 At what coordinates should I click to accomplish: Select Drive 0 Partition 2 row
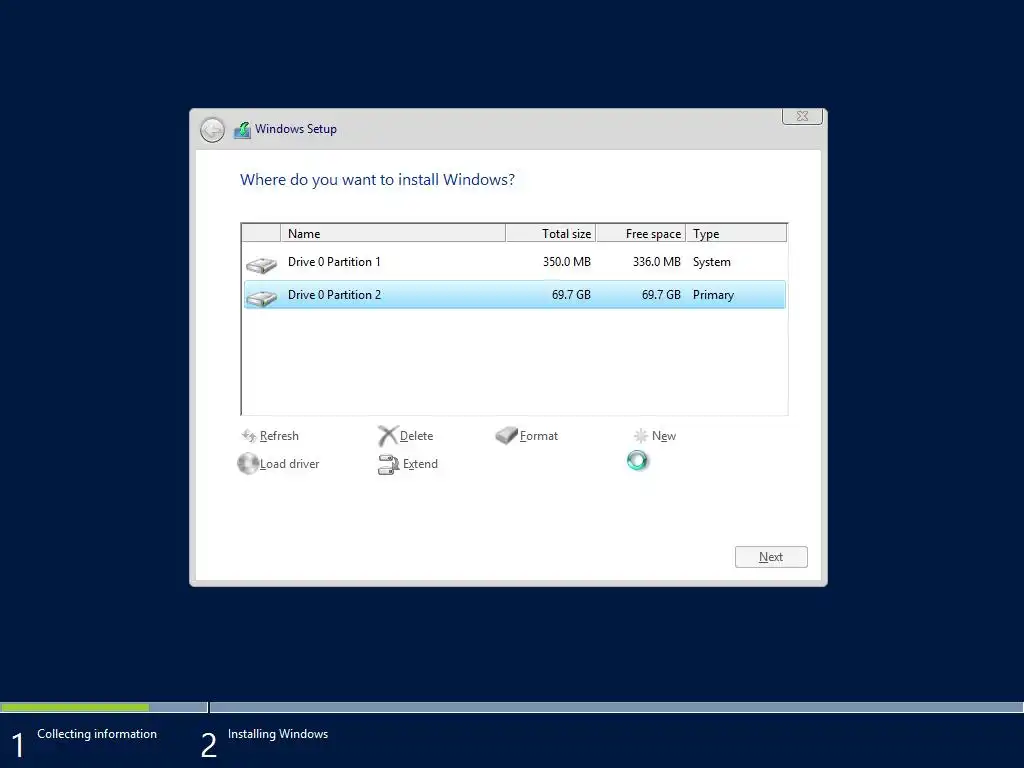pyautogui.click(x=515, y=295)
